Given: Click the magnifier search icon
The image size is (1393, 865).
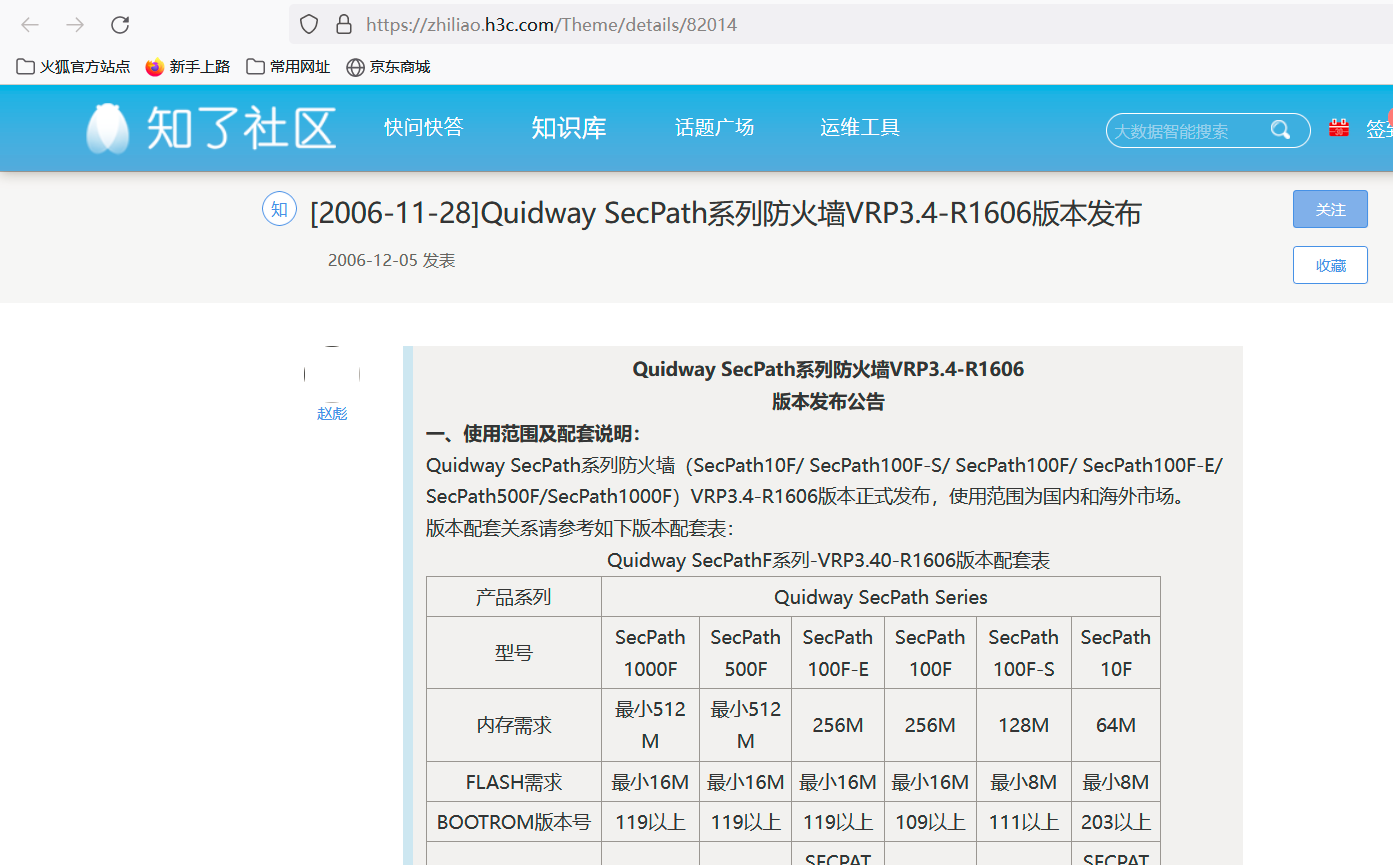Looking at the screenshot, I should pyautogui.click(x=1280, y=130).
